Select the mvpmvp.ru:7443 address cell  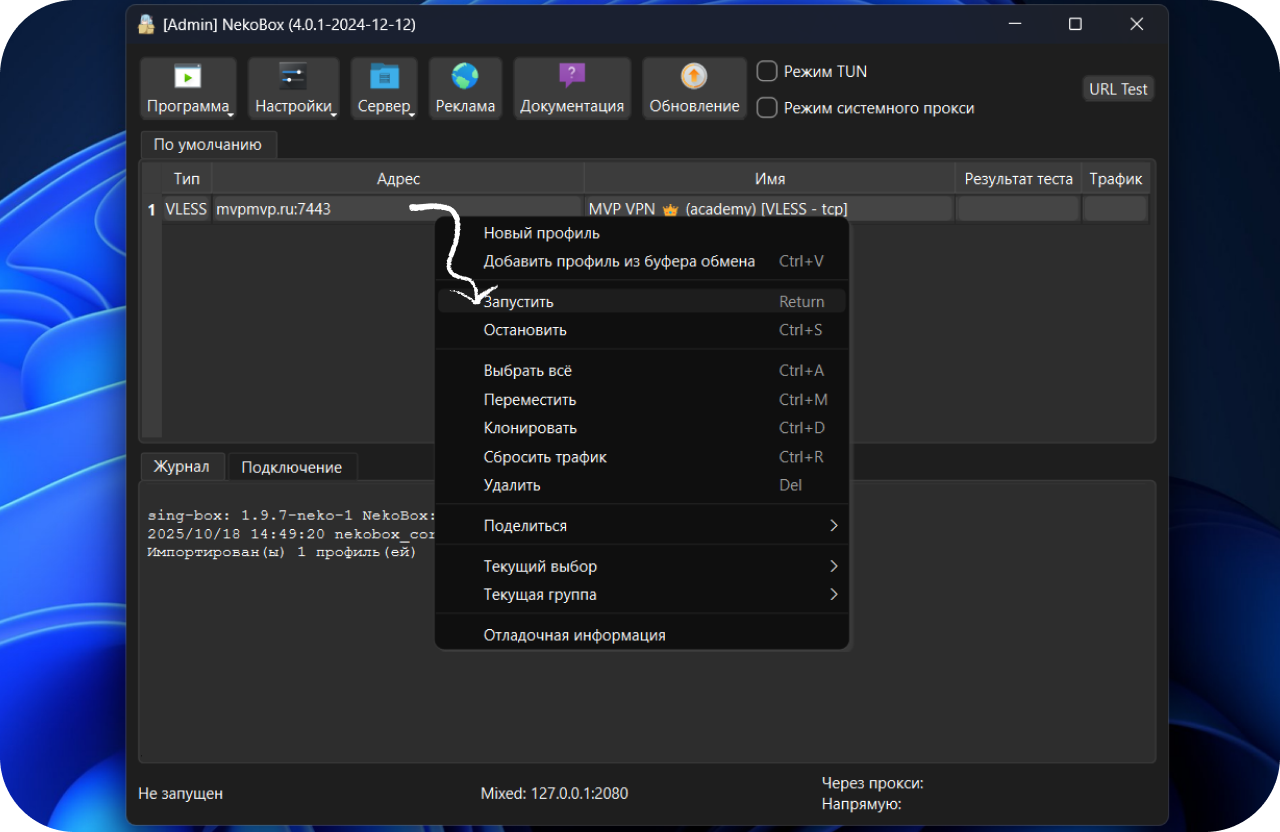click(x=300, y=209)
